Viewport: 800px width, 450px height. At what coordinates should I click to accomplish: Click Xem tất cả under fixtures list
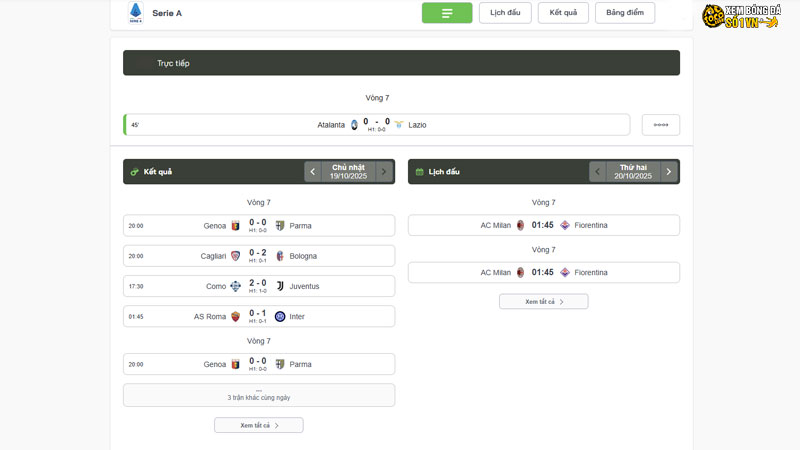click(x=544, y=301)
